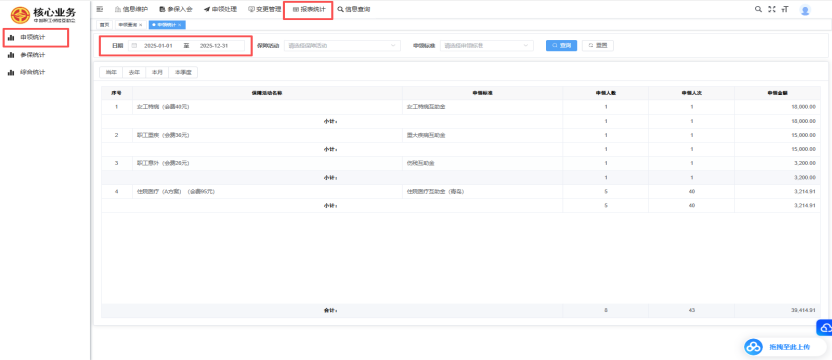Click the 重置 button

[x=598, y=46]
